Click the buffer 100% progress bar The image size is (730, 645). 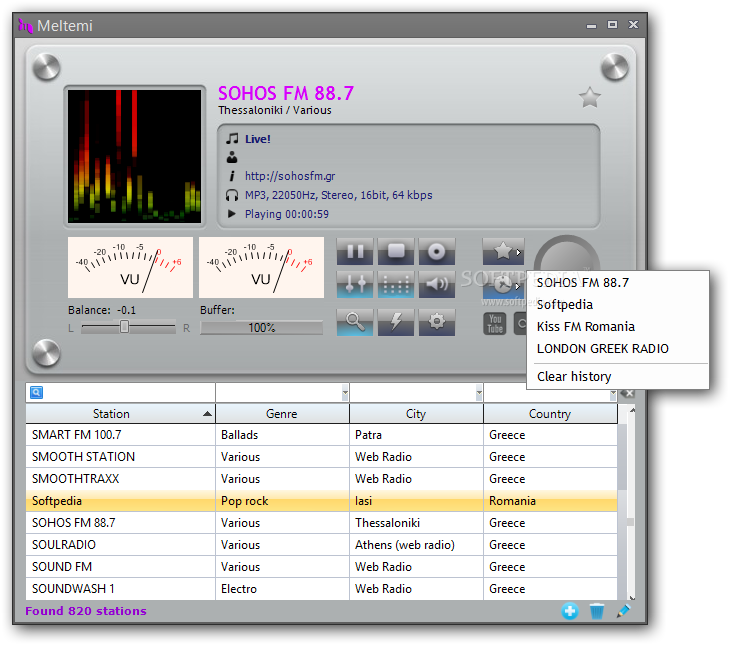tap(261, 328)
